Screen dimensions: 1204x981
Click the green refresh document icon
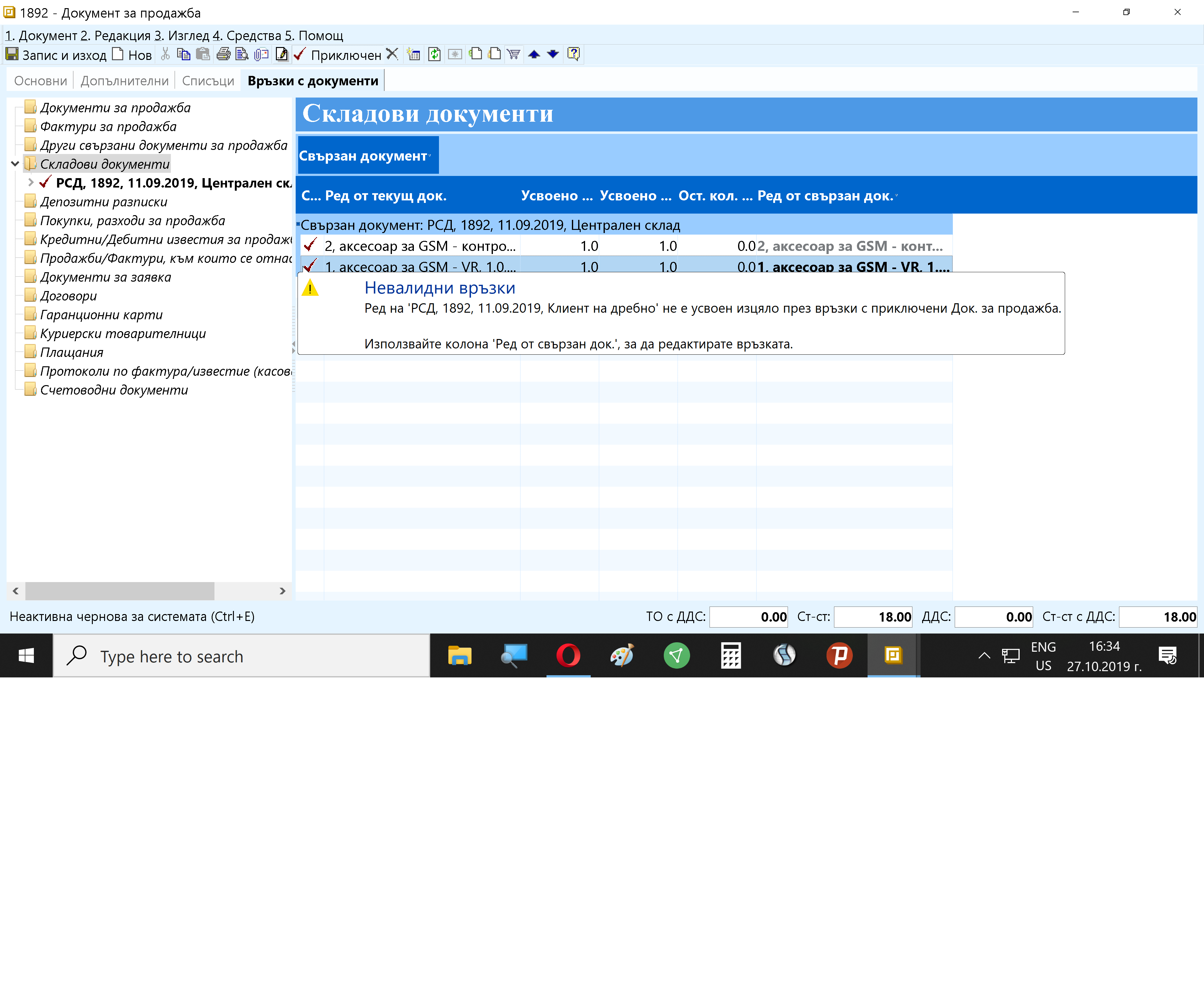pyautogui.click(x=434, y=54)
